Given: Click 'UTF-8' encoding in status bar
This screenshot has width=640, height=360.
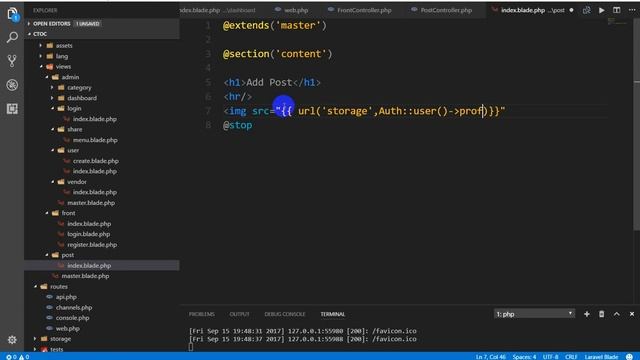Looking at the screenshot, I should (550, 357).
